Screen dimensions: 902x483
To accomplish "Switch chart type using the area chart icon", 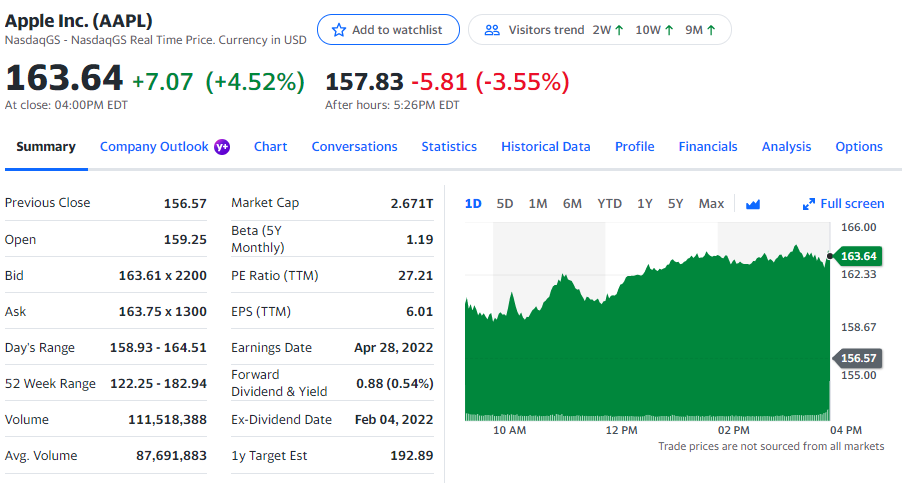I will click(753, 204).
